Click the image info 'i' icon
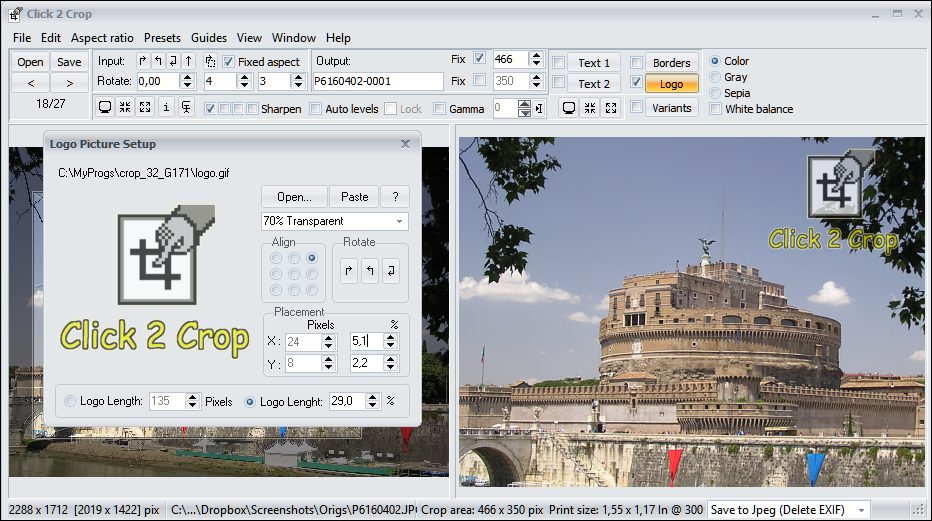This screenshot has height=521, width=932. coord(165,108)
